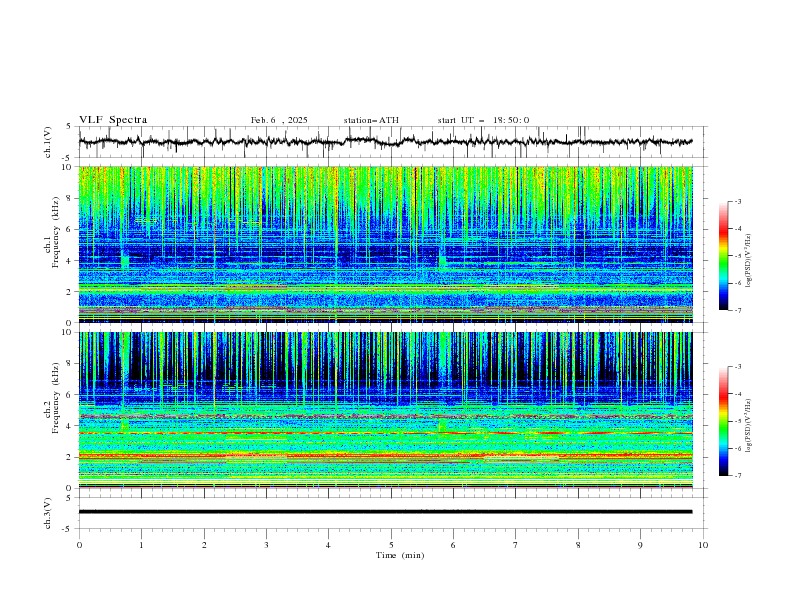Image resolution: width=792 pixels, height=612 pixels.
Task: Click tick label "1" on Time axis
Action: [x=141, y=545]
